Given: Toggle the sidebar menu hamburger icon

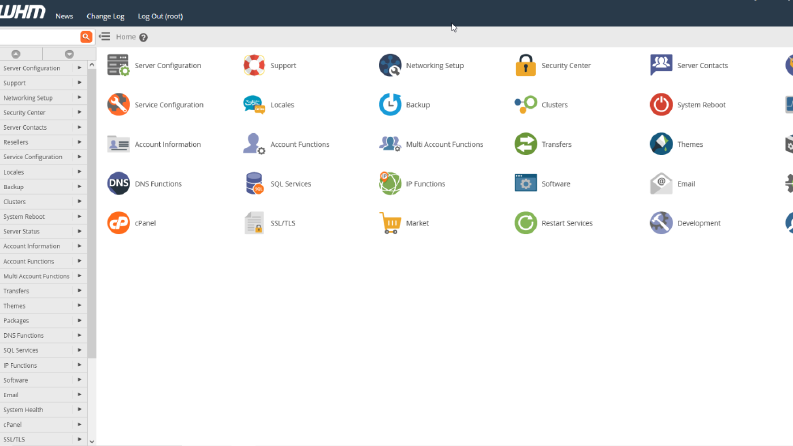Looking at the screenshot, I should pyautogui.click(x=105, y=36).
